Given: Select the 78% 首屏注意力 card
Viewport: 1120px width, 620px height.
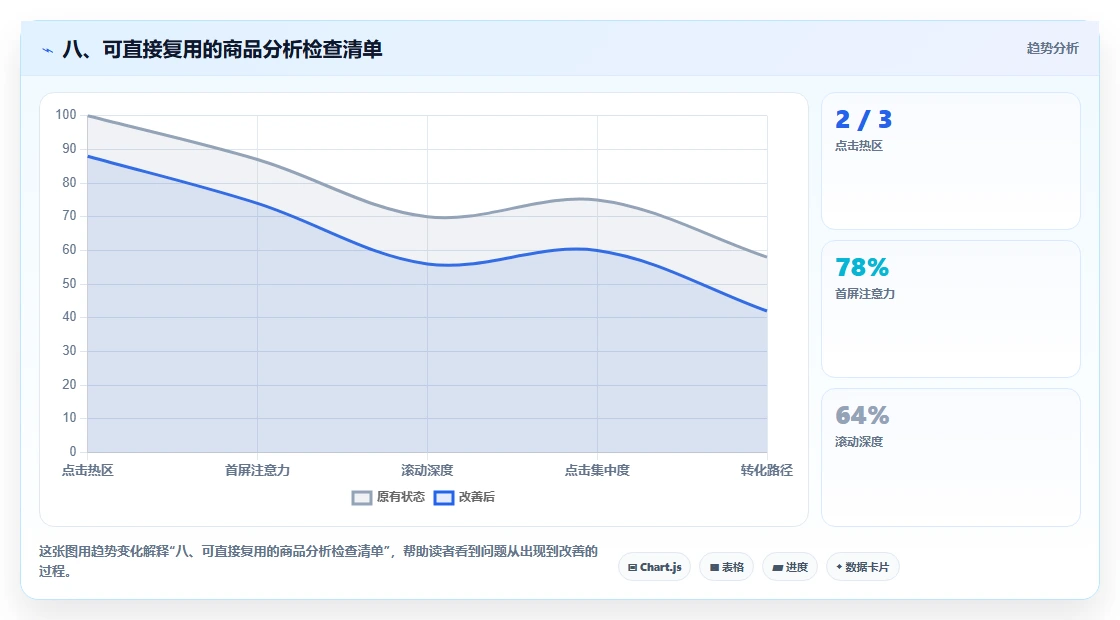Looking at the screenshot, I should click(951, 309).
